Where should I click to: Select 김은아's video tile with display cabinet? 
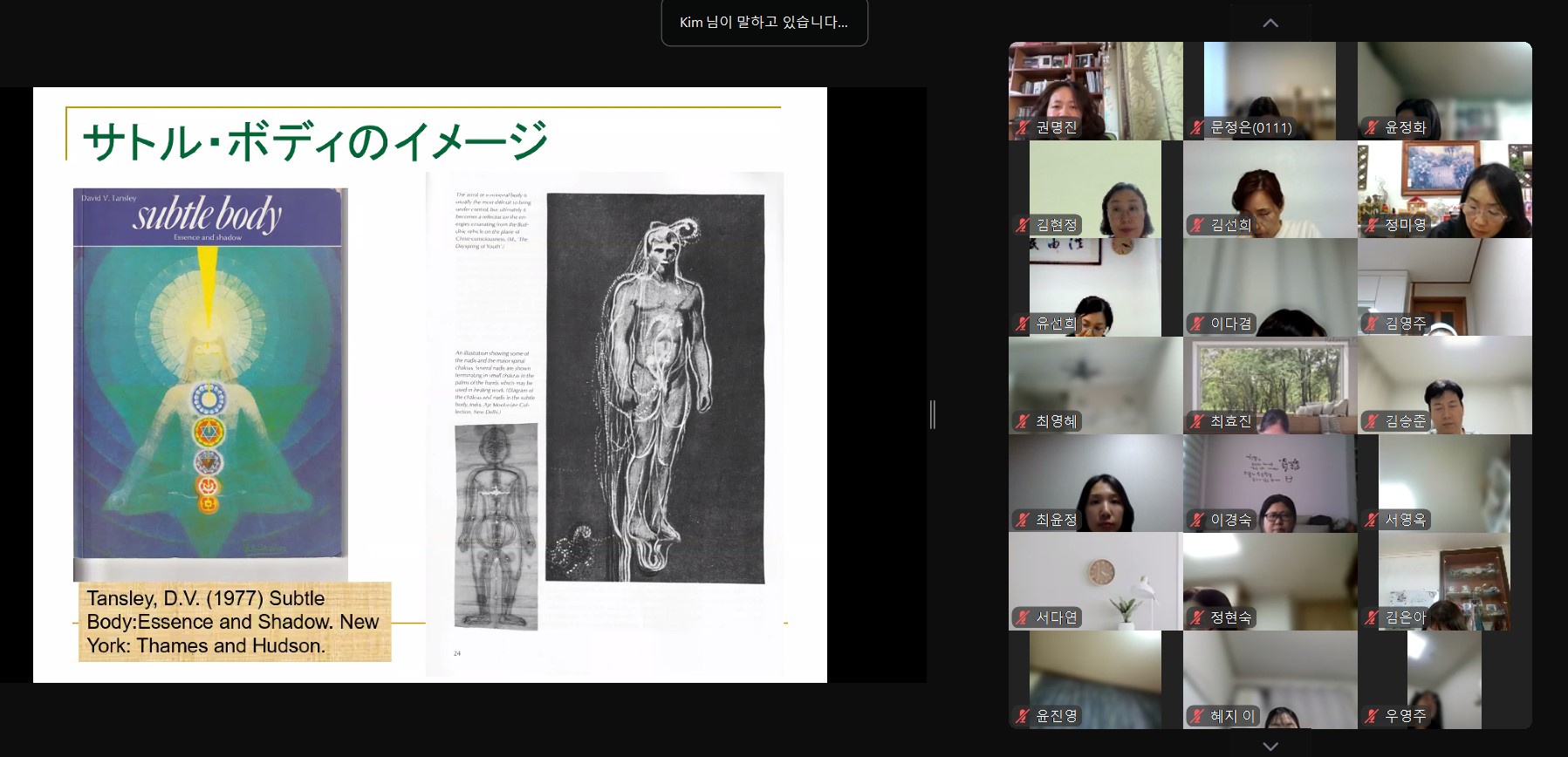point(1445,582)
